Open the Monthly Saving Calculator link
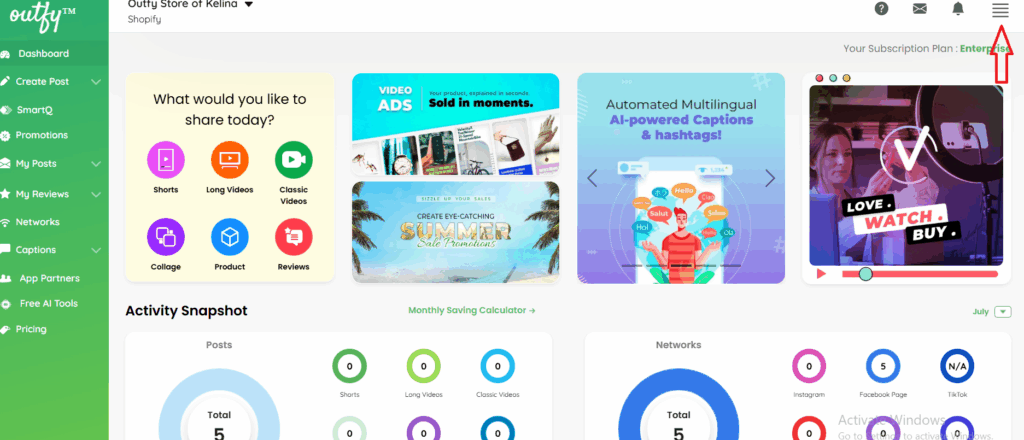The image size is (1024, 440). point(472,310)
